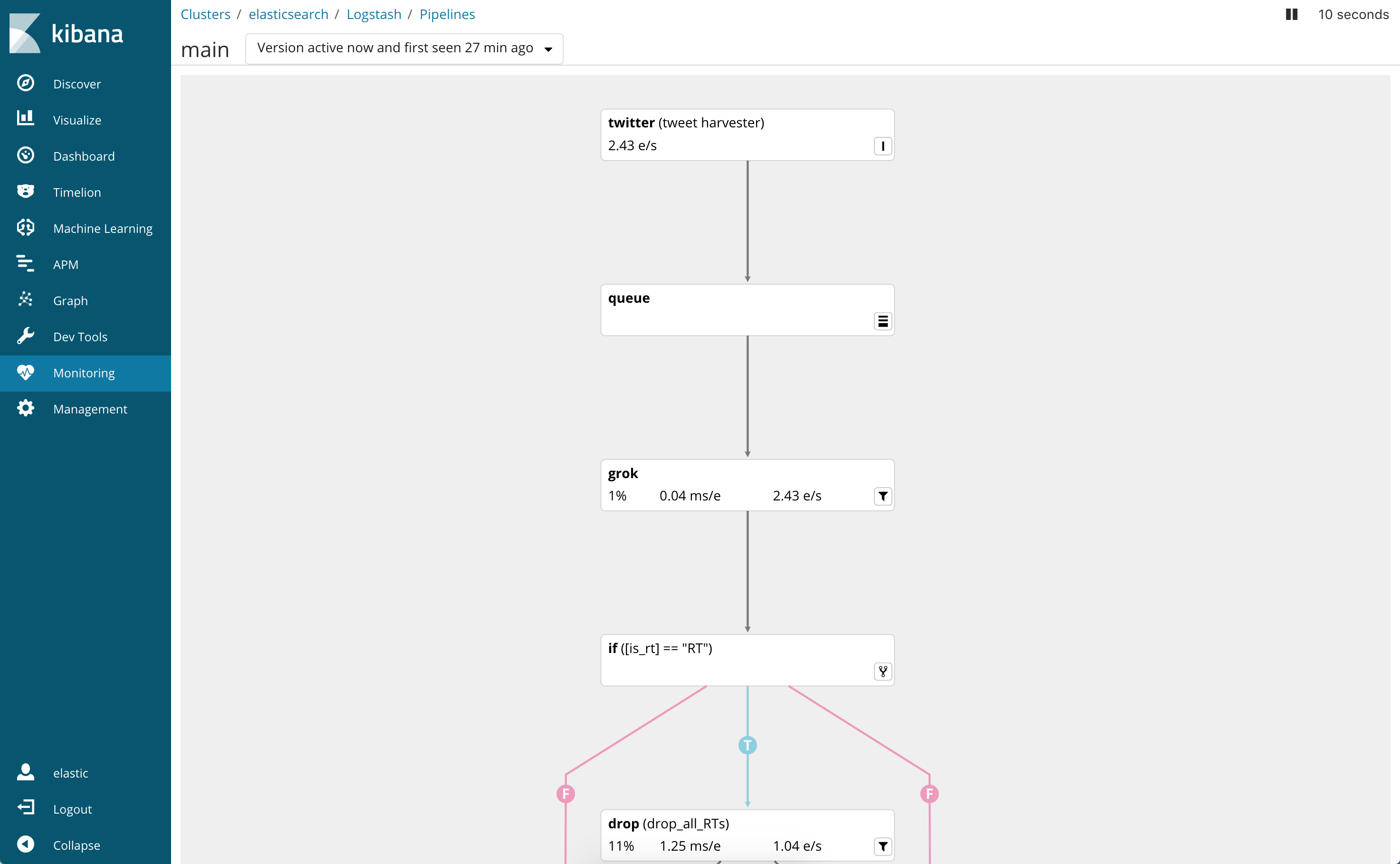Screen dimensions: 1400x864
Task: Click Logout in the sidebar
Action: (x=72, y=809)
